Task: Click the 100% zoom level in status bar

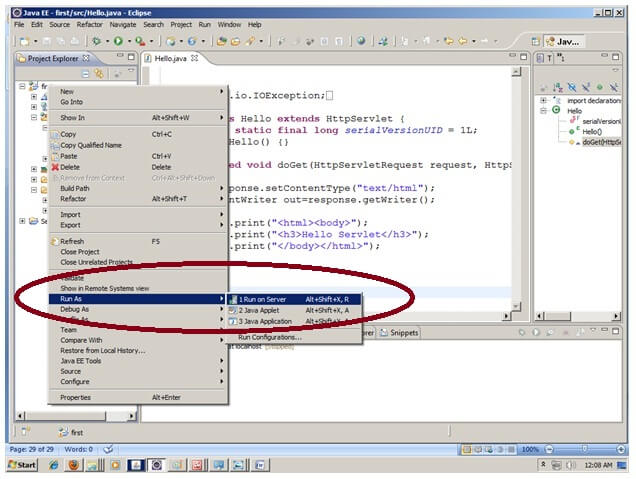Action: (x=529, y=449)
